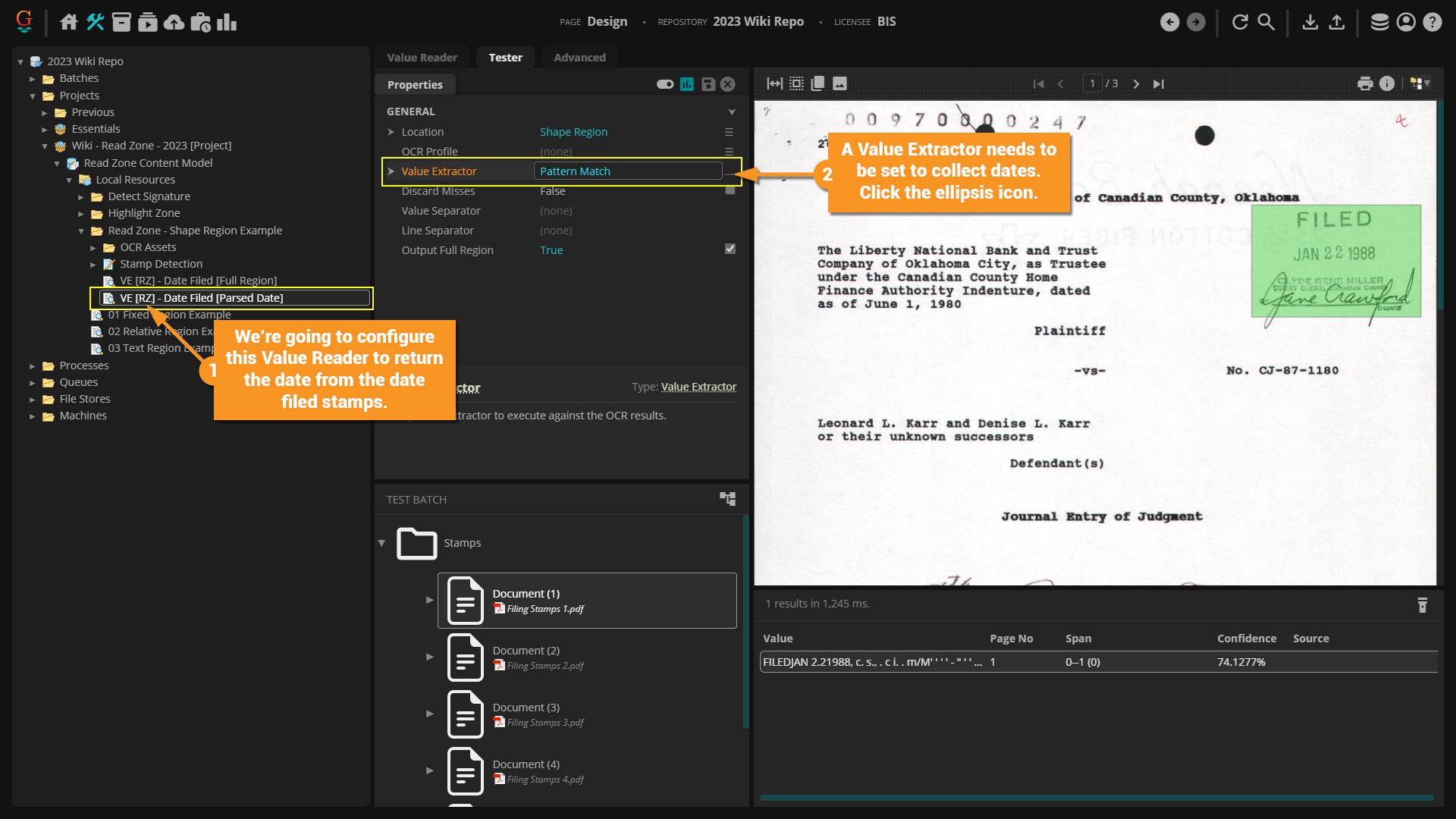The height and width of the screenshot is (819, 1456).
Task: Switch to the Advanced tab
Action: pos(579,58)
